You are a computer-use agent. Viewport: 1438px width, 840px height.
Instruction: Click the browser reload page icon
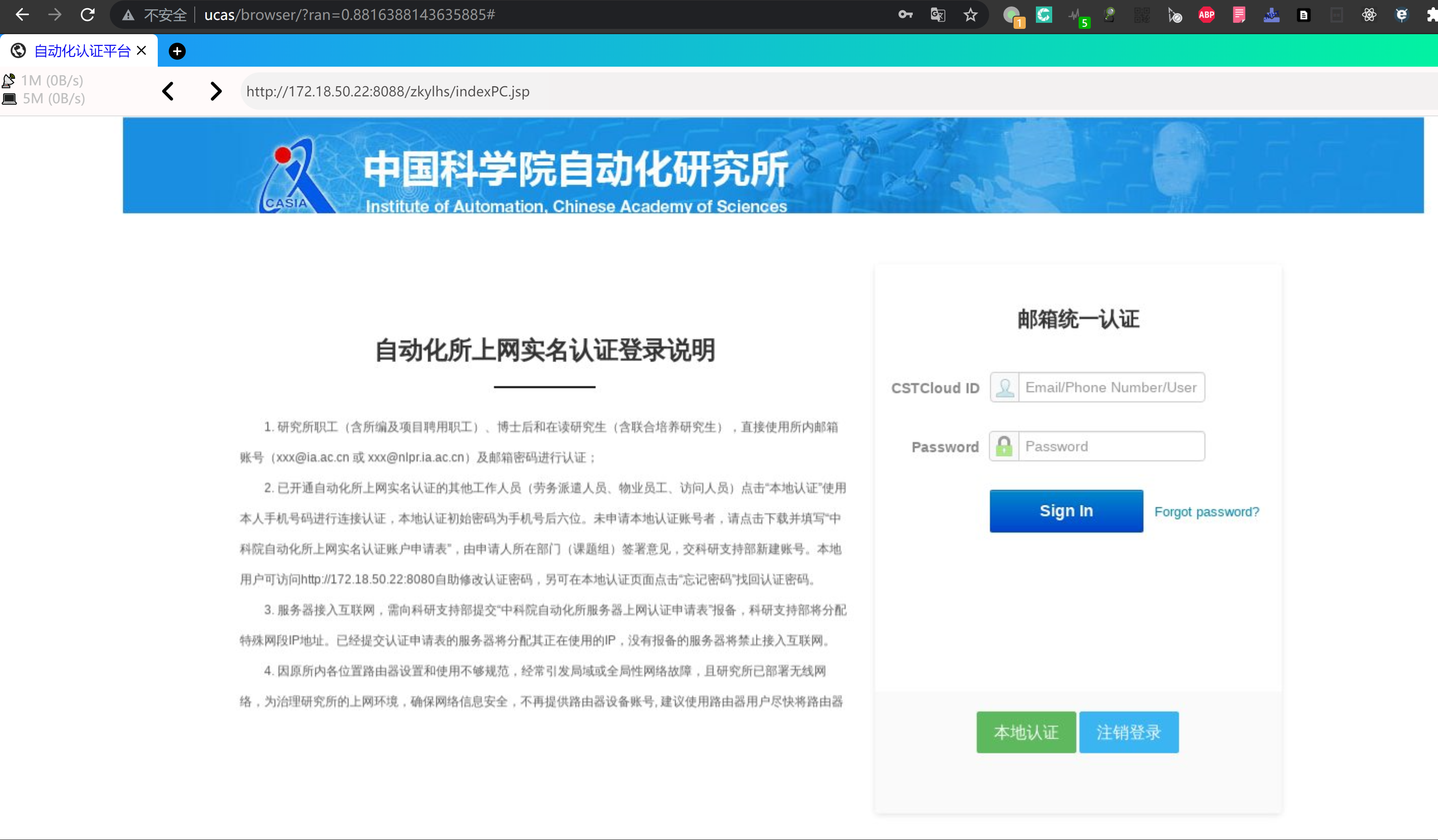tap(87, 15)
